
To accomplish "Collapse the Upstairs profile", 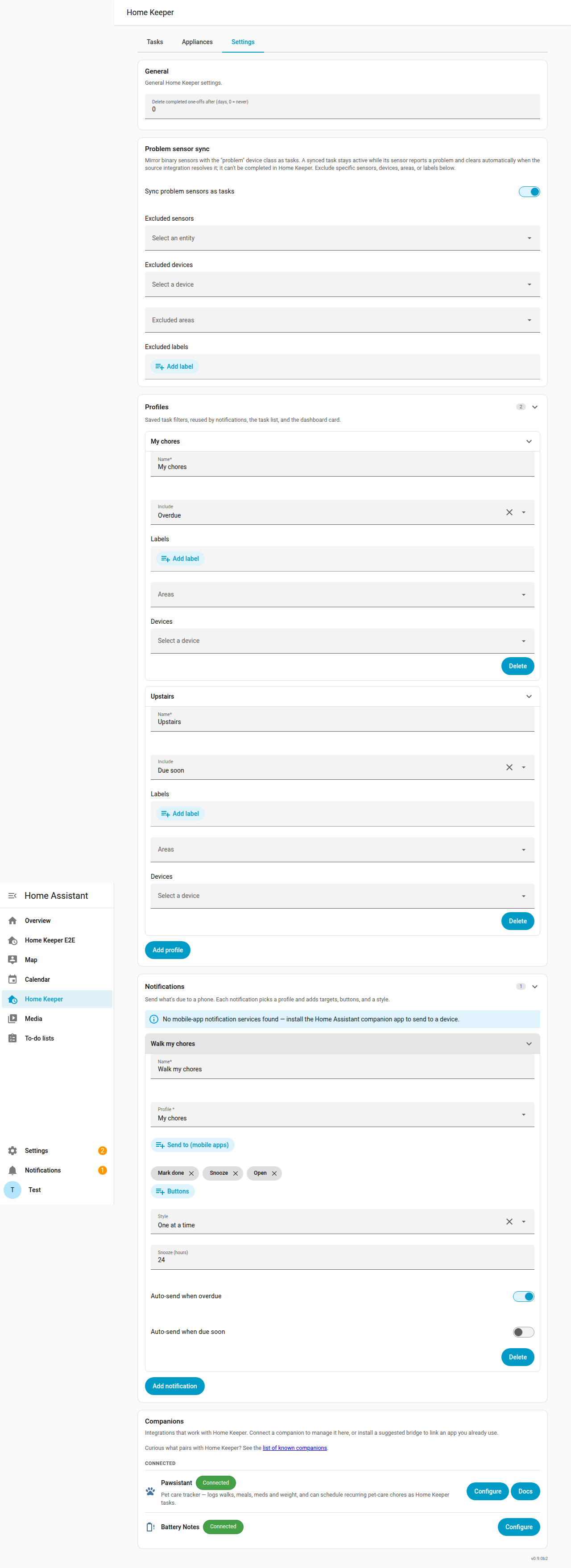I will (528, 696).
